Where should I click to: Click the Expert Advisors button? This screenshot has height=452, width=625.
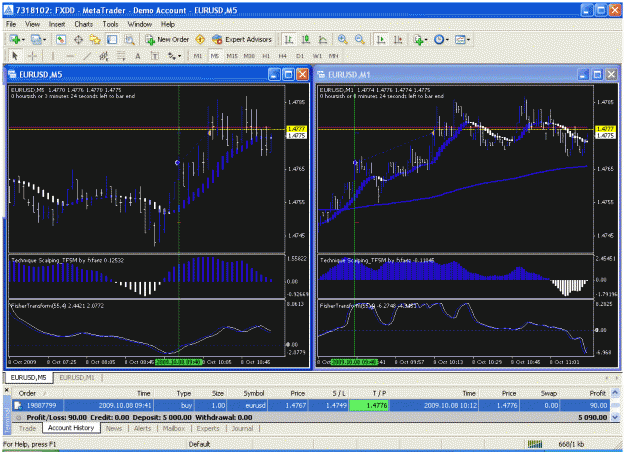pyautogui.click(x=242, y=39)
